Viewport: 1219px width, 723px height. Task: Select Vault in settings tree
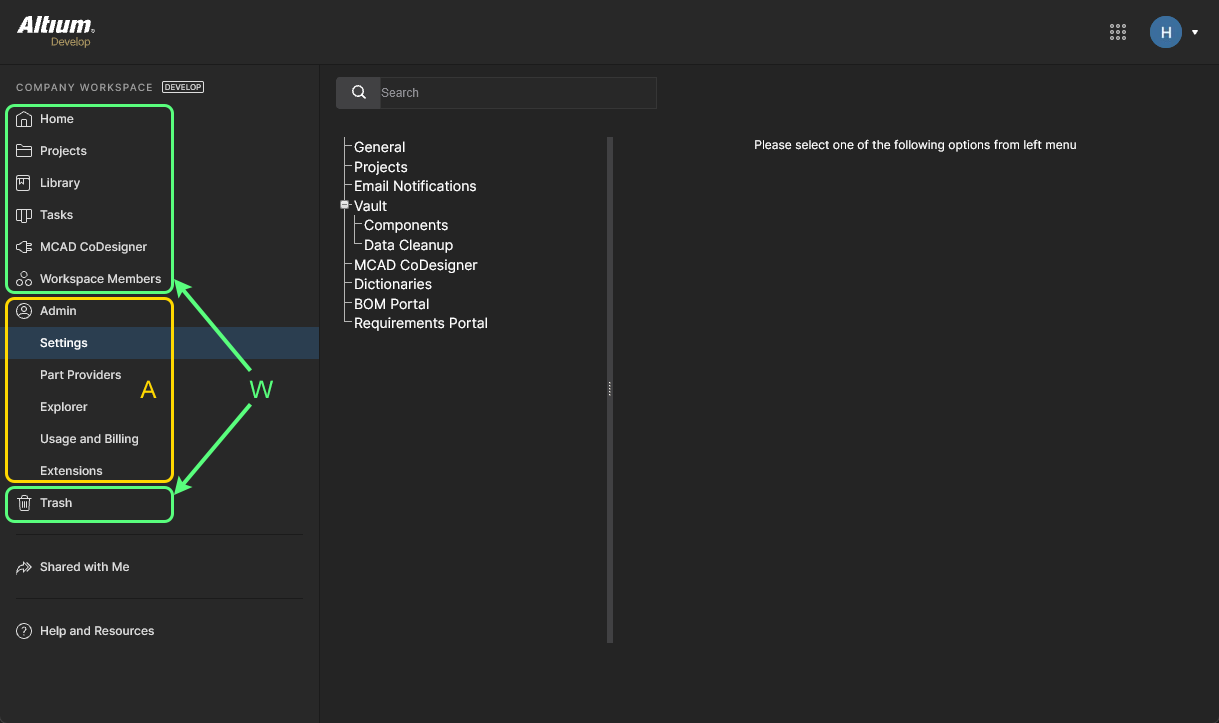370,206
